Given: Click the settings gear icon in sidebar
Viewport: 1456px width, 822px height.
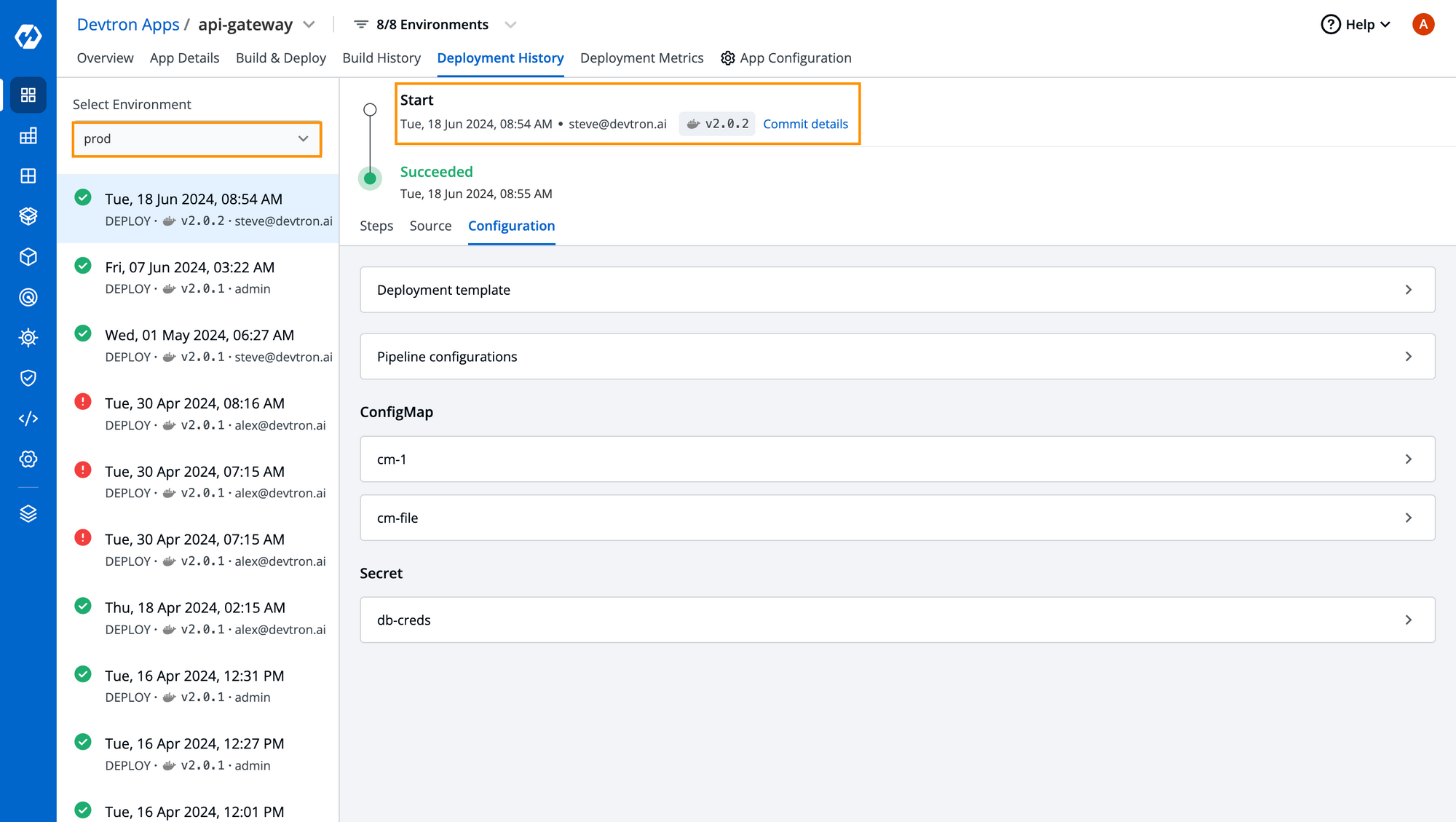Looking at the screenshot, I should 27,459.
